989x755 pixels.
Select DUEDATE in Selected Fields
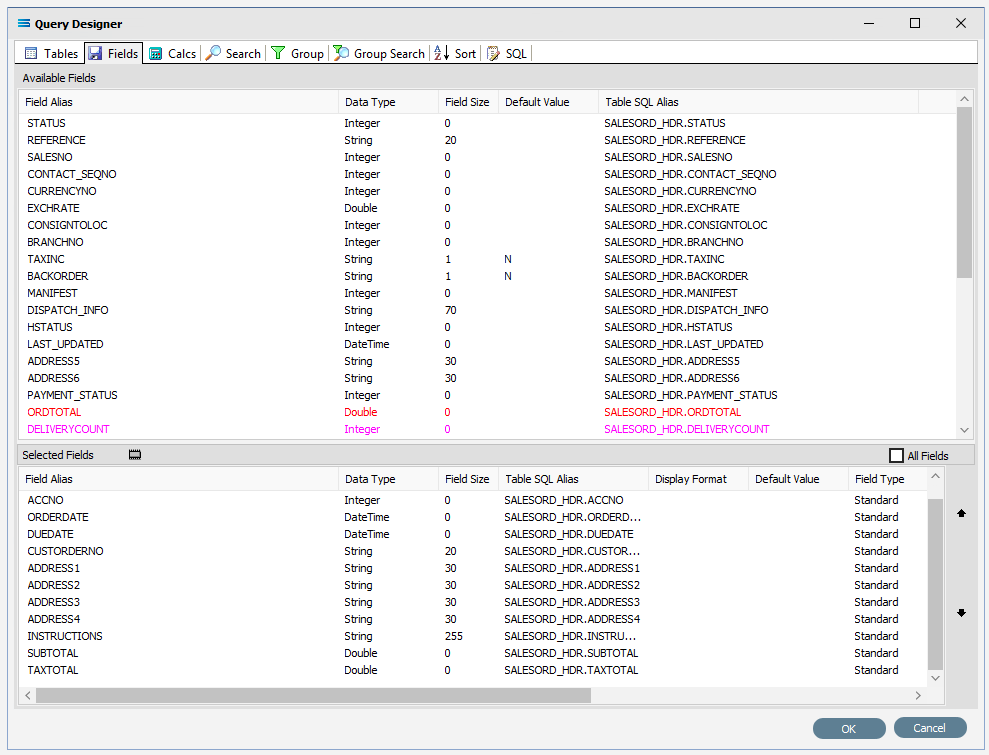(x=474, y=534)
